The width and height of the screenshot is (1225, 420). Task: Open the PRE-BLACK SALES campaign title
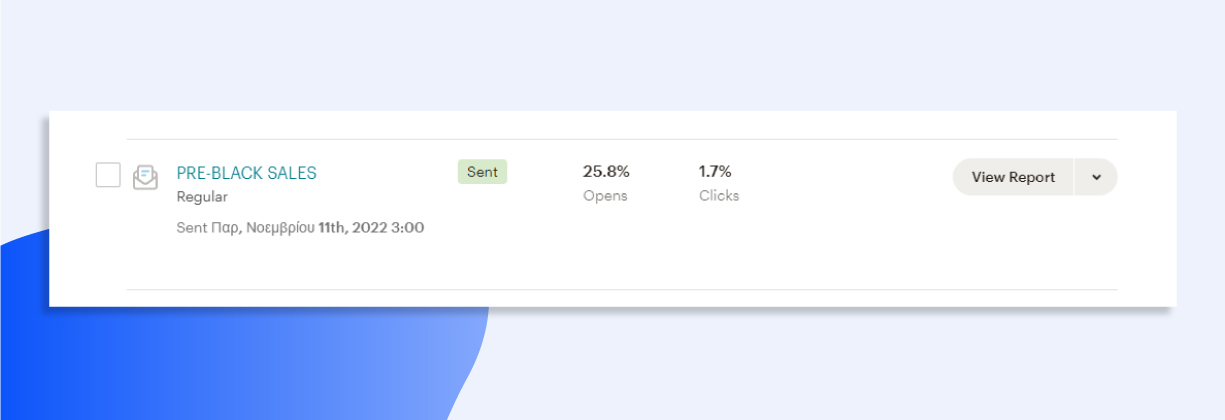click(246, 173)
